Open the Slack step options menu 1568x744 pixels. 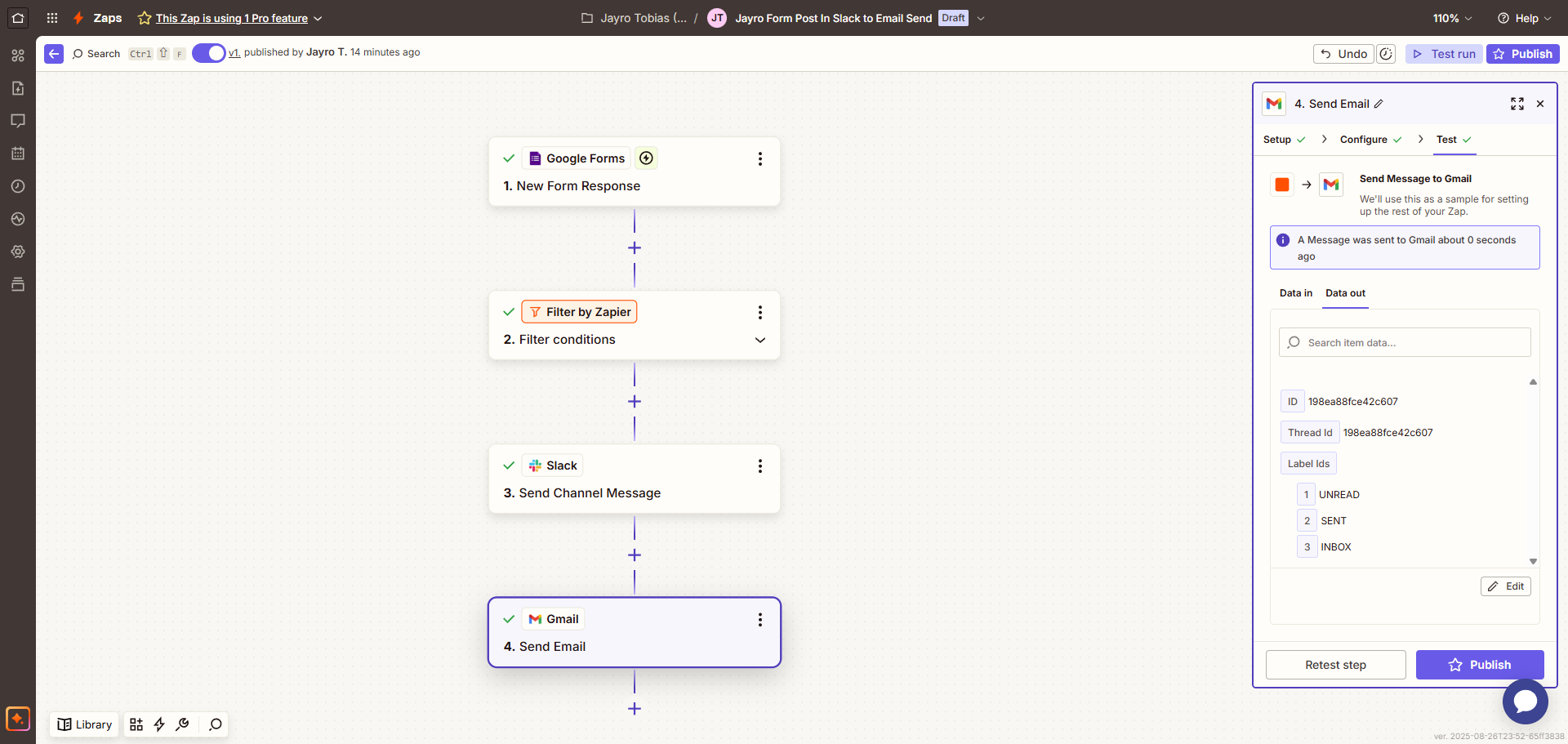[x=760, y=466]
